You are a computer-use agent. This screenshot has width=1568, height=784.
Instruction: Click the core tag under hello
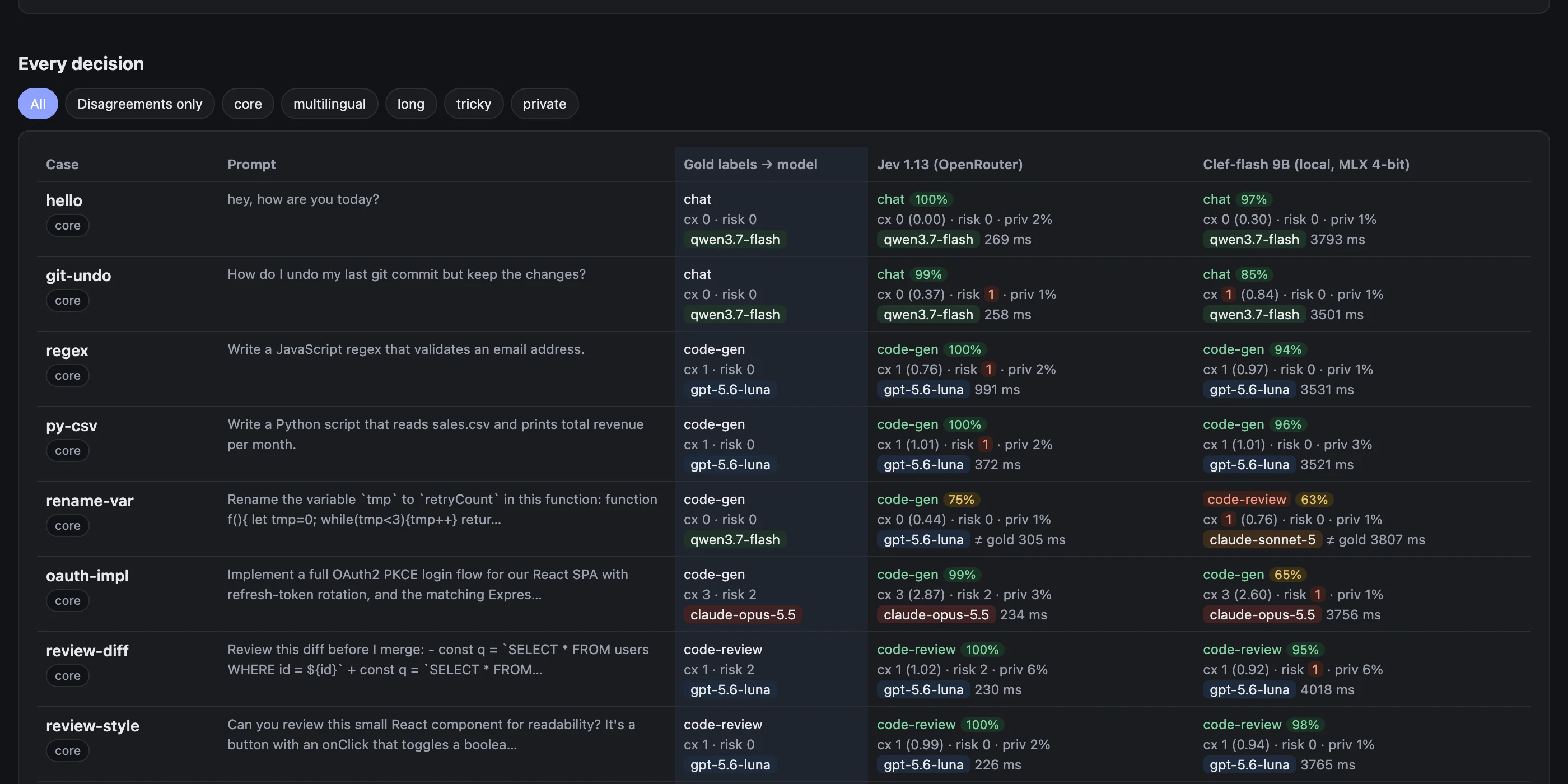coord(68,225)
